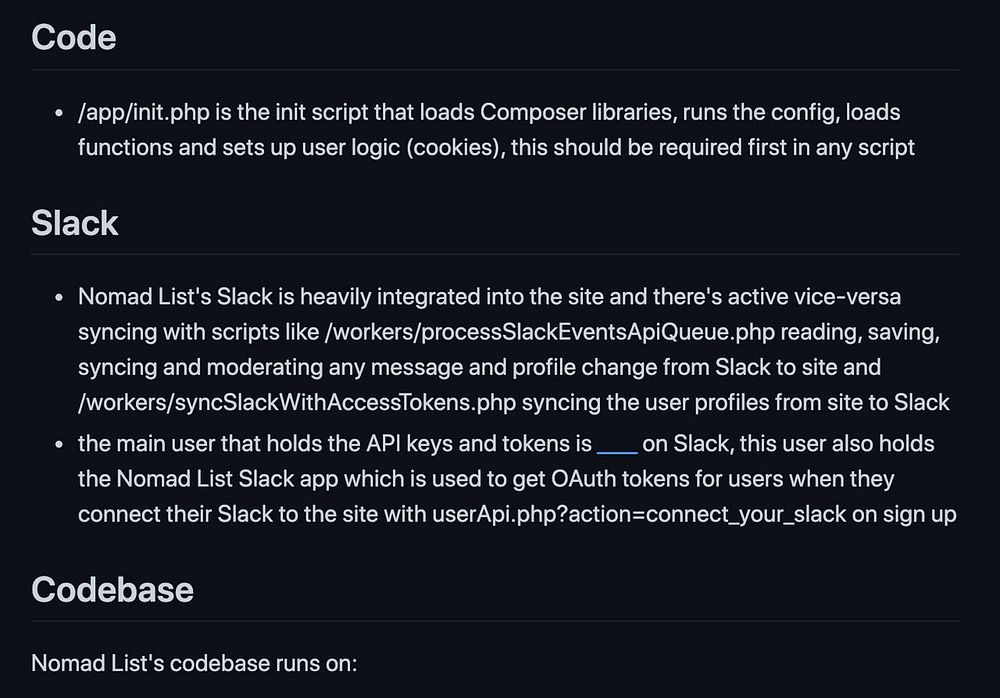Click the words "Composer libraries"
Image resolution: width=1000 pixels, height=698 pixels.
[x=565, y=112]
